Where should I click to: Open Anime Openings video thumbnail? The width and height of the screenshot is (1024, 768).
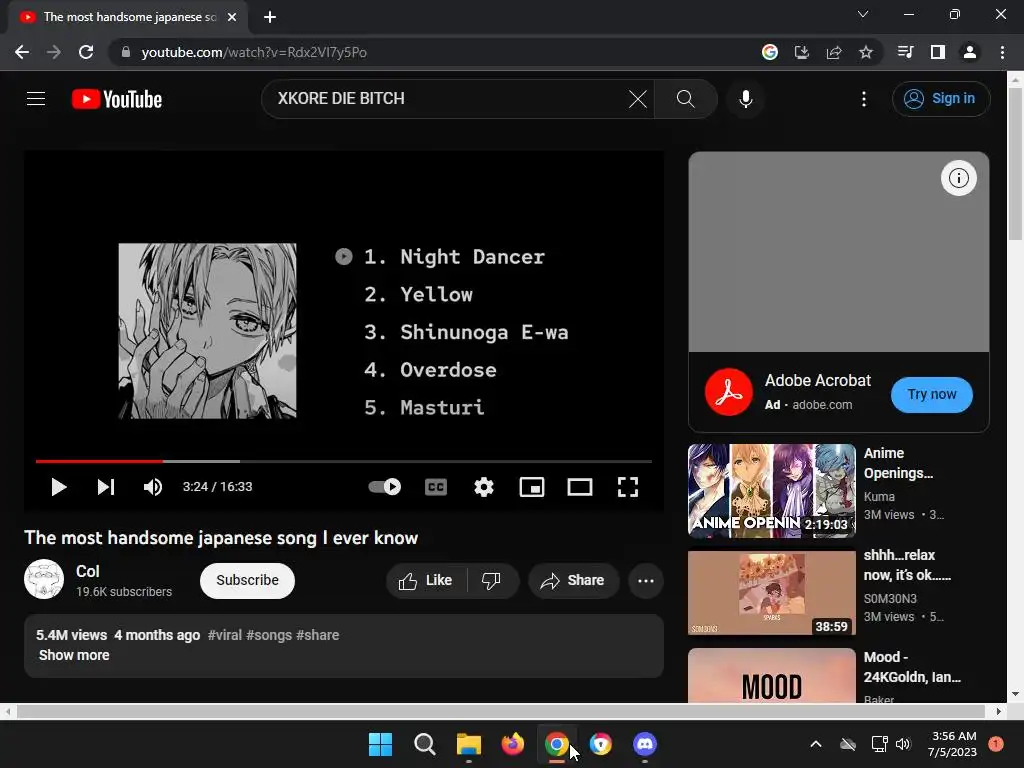(x=772, y=490)
